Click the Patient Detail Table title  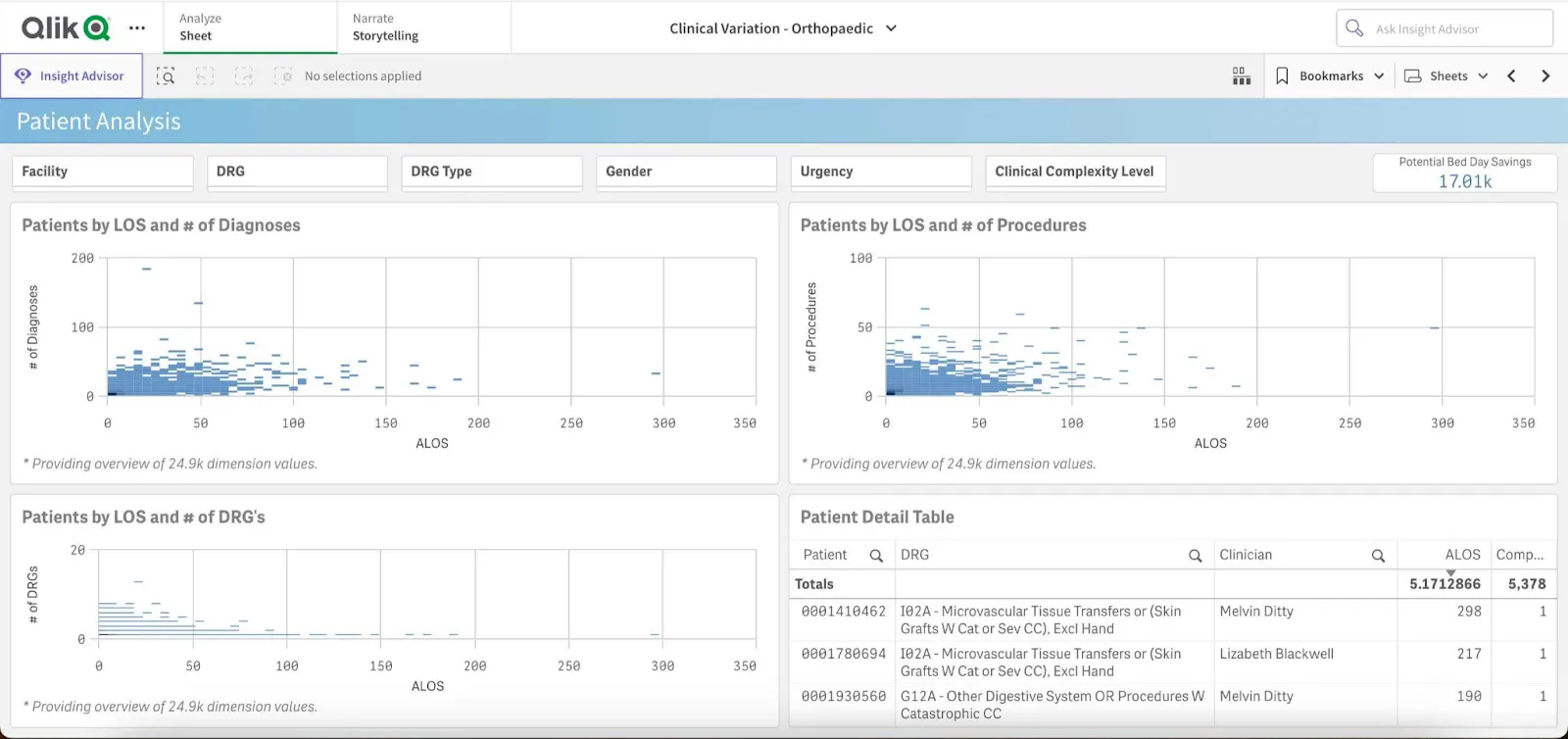tap(877, 517)
